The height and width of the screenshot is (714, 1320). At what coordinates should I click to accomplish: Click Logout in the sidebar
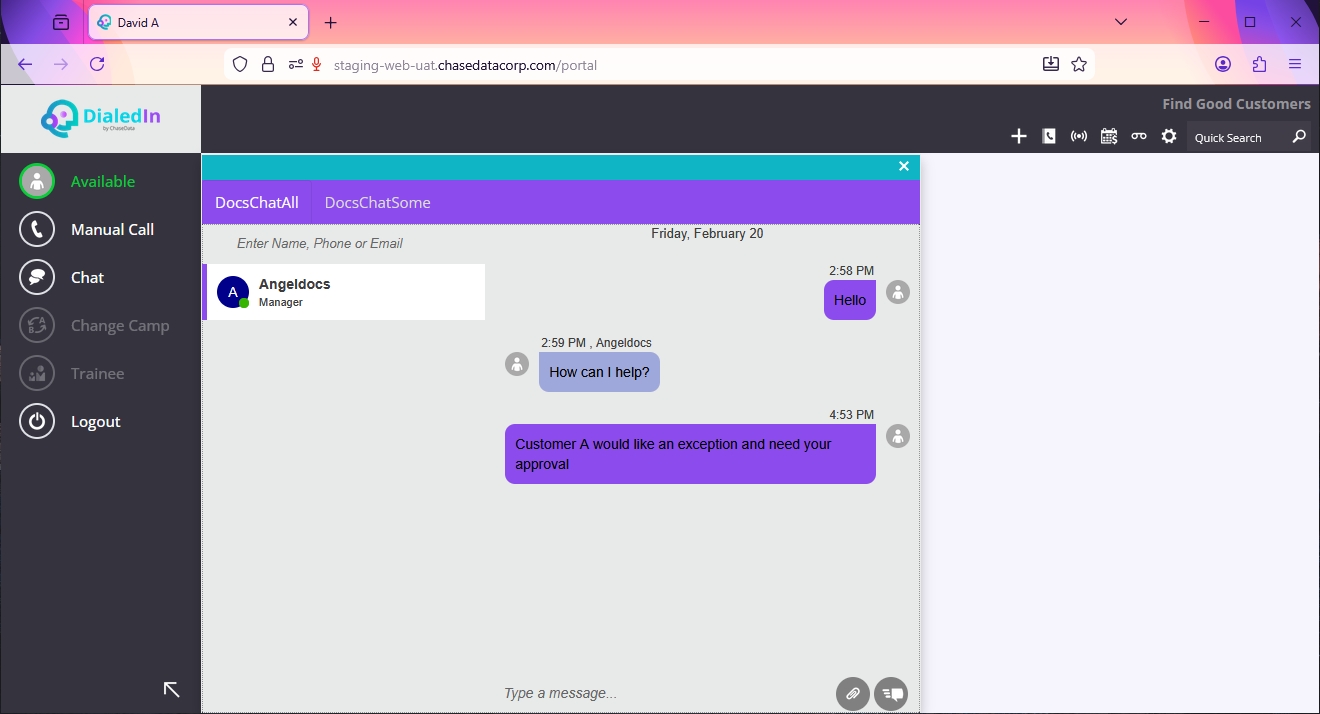tap(95, 422)
